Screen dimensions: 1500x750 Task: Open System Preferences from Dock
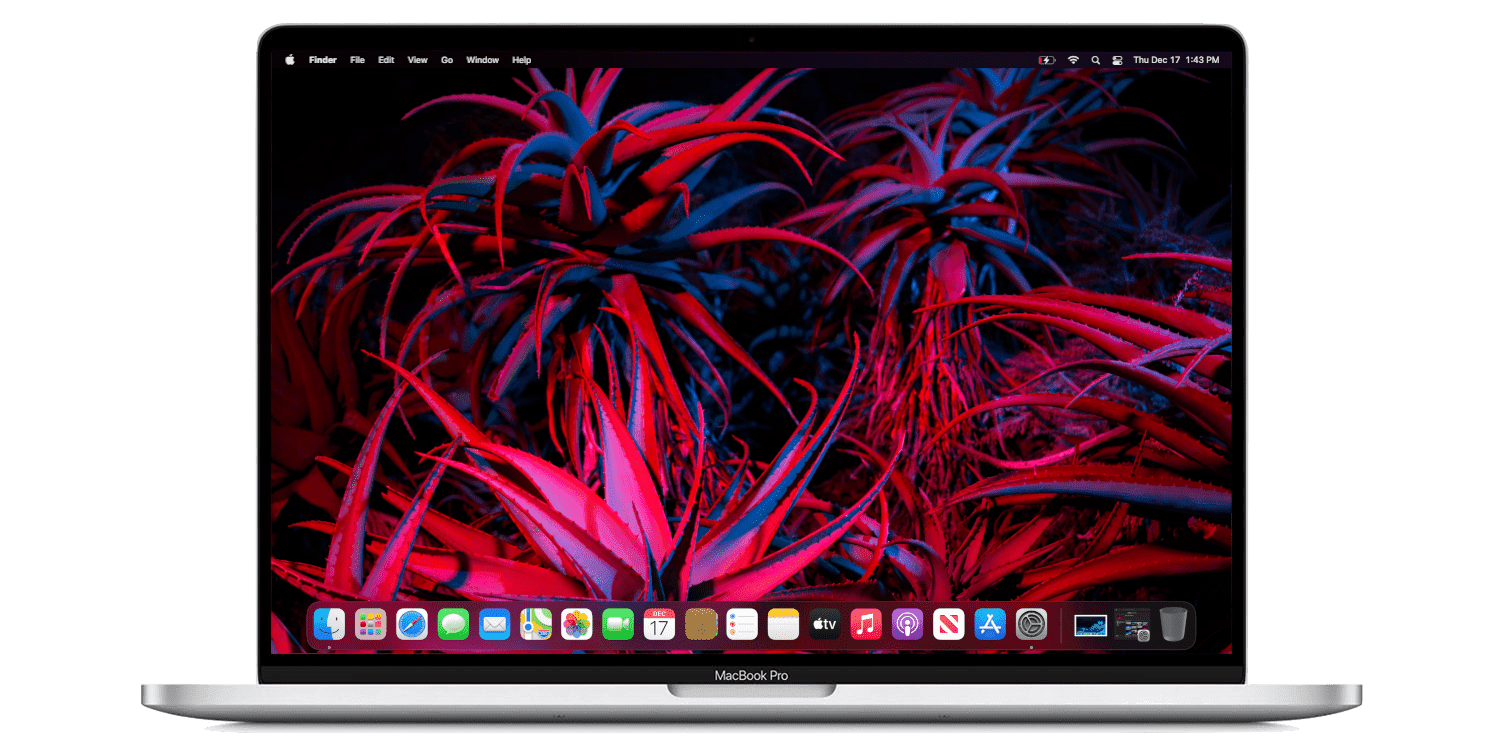tap(1031, 625)
